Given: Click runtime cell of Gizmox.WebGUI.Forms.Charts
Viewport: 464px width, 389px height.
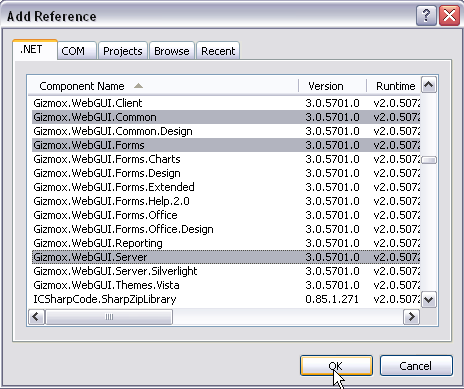Looking at the screenshot, I should [397, 159].
